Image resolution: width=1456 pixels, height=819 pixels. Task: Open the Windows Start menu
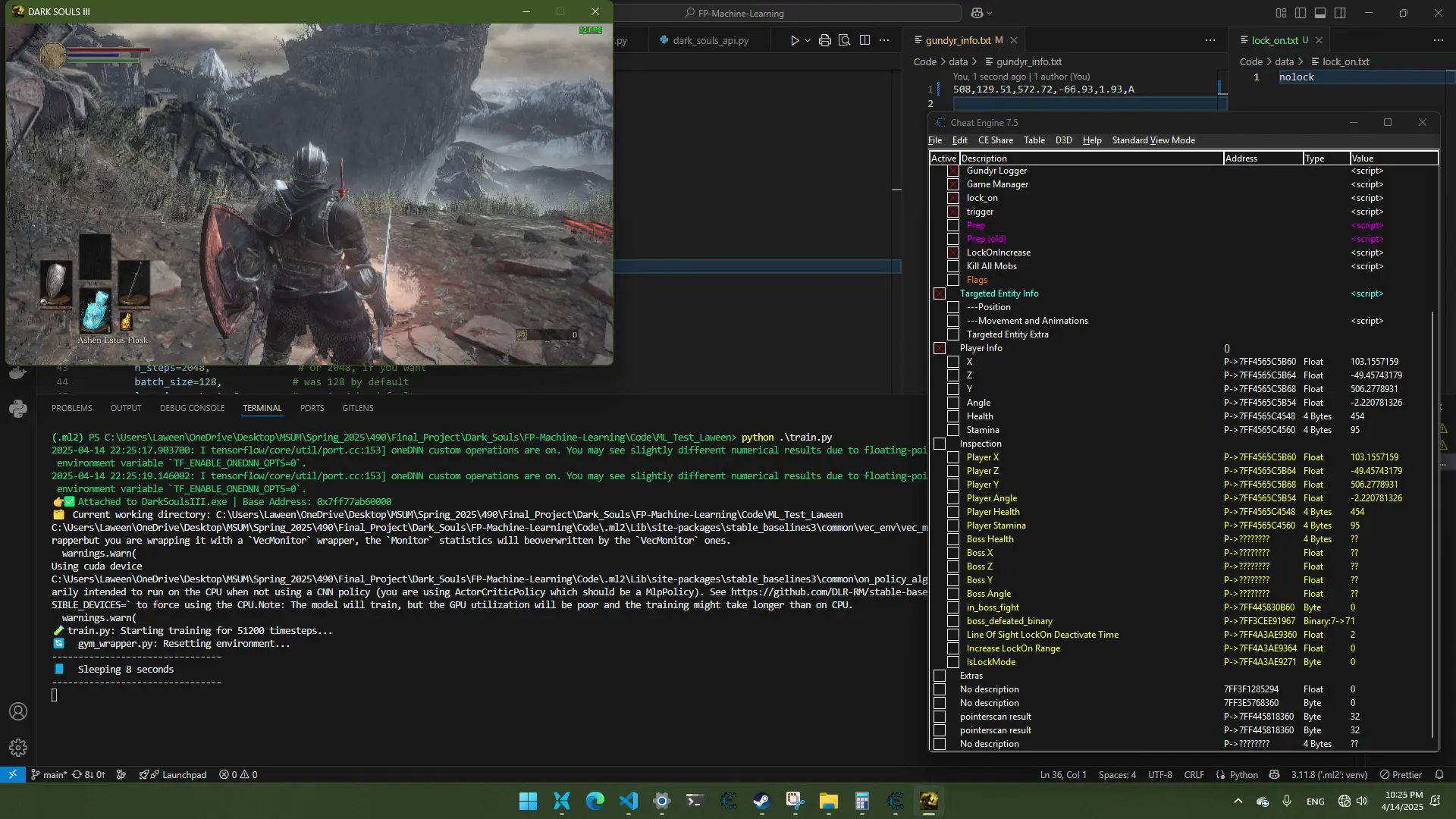[528, 801]
